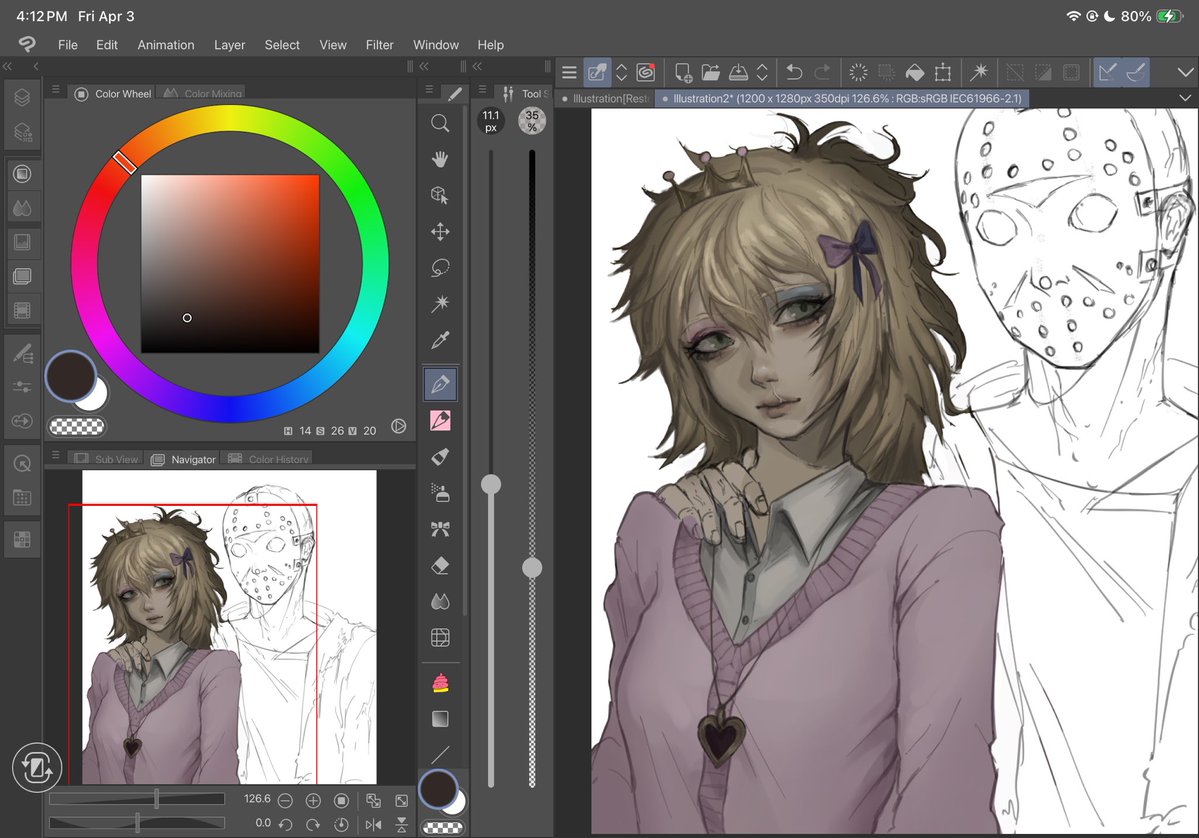Open the Layers palette from the sidebar
1199x838 pixels.
click(x=22, y=97)
